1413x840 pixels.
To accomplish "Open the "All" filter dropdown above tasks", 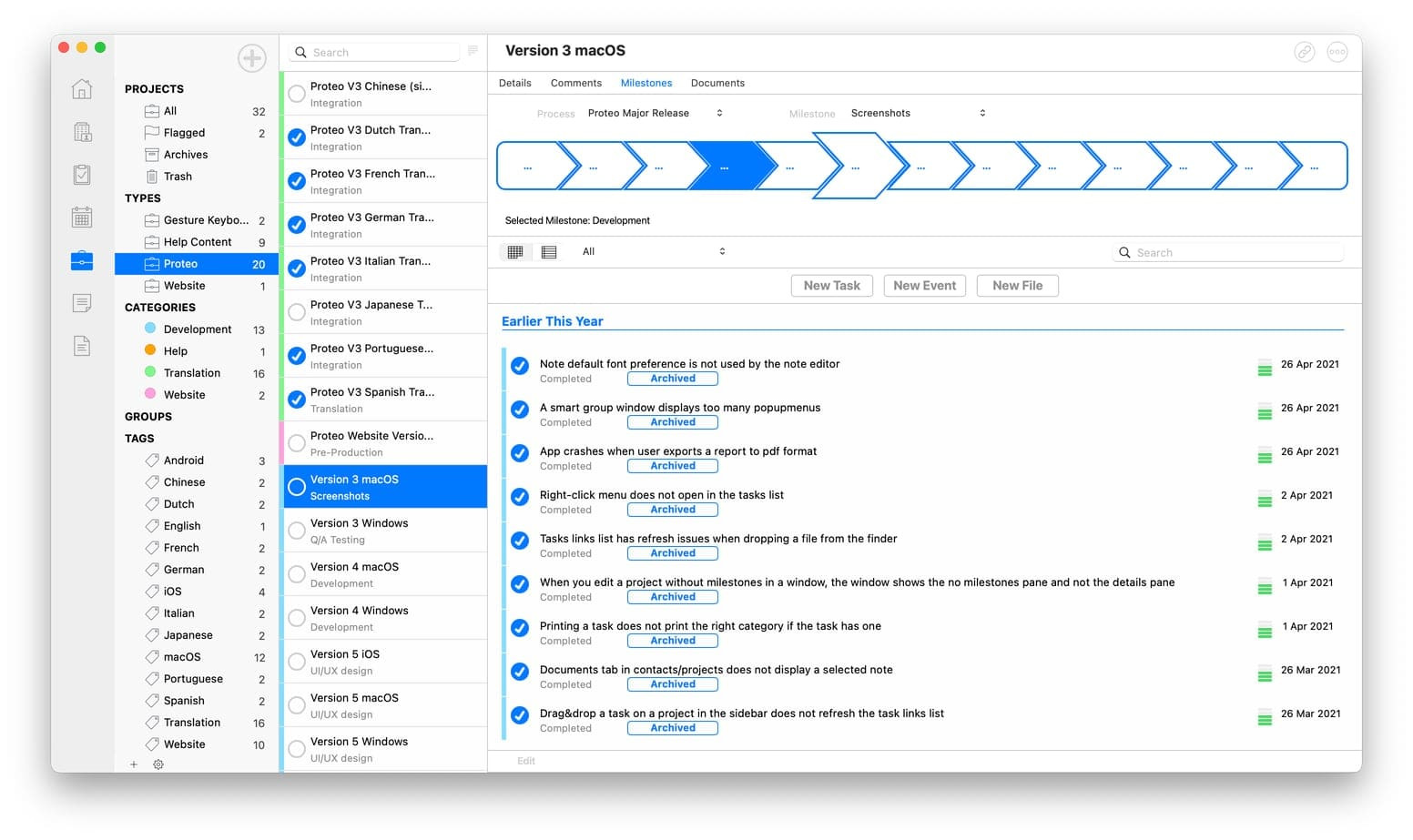I will 653,251.
